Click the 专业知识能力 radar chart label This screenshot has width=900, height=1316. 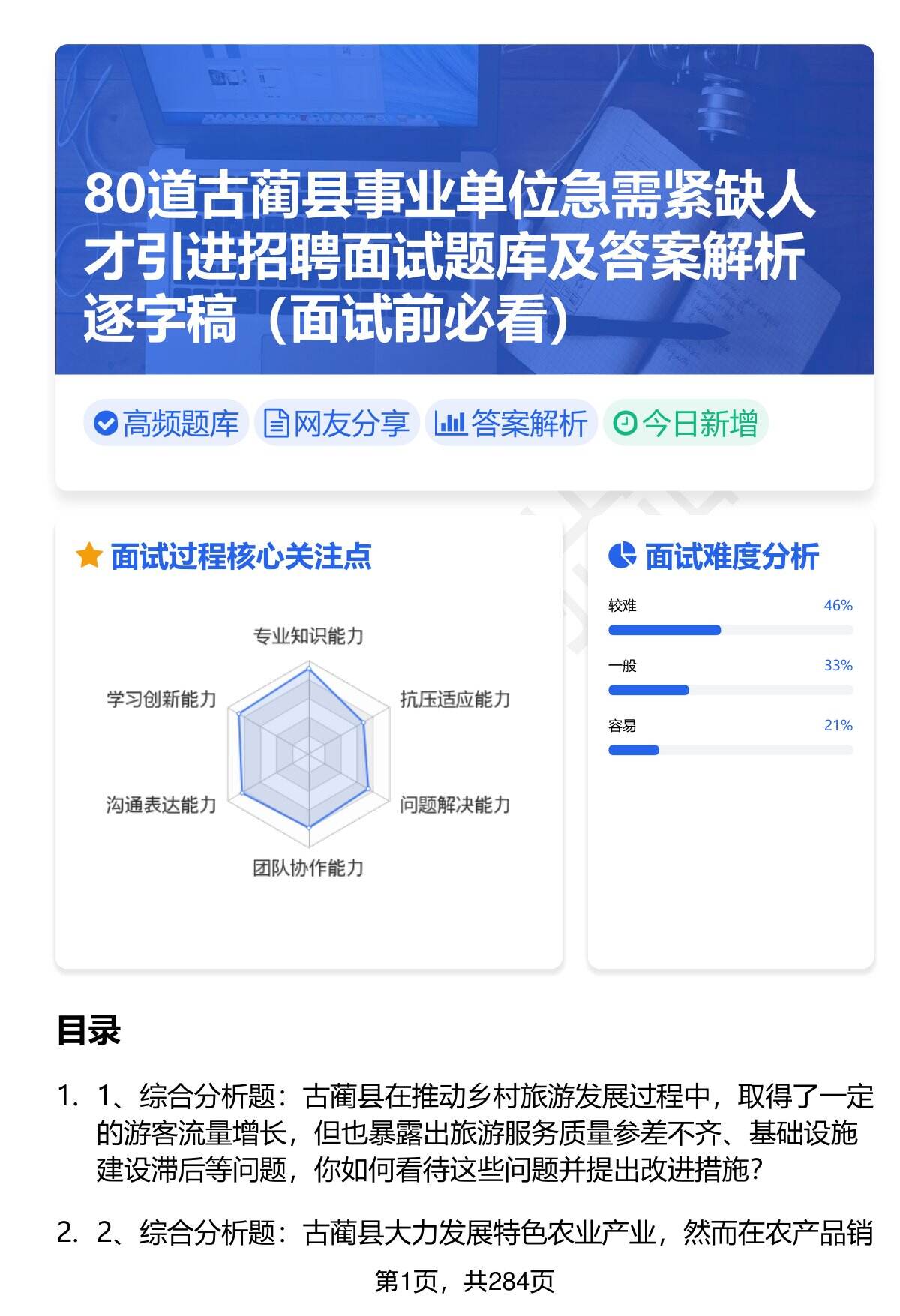coord(308,637)
